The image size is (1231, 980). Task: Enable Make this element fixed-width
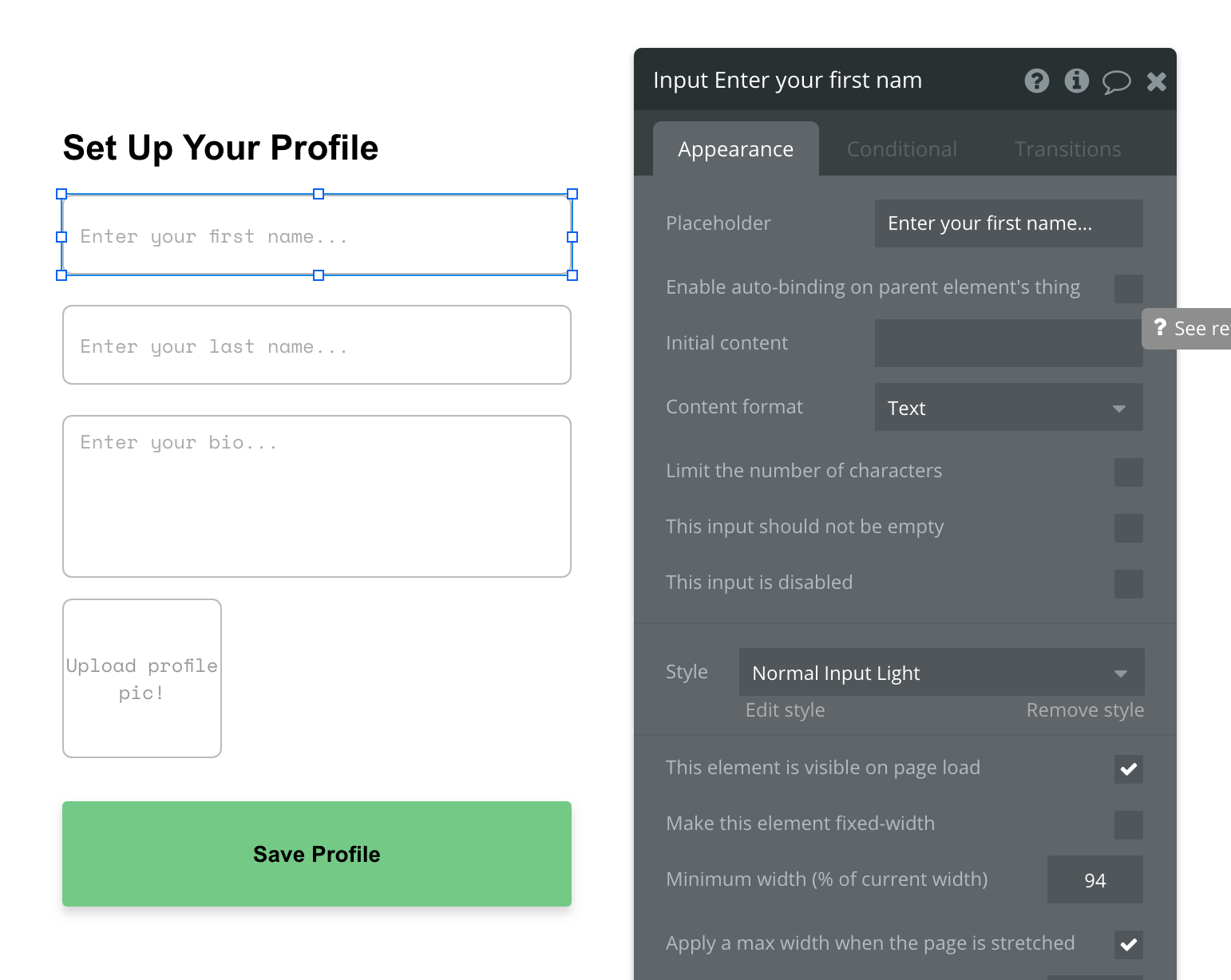[1128, 824]
